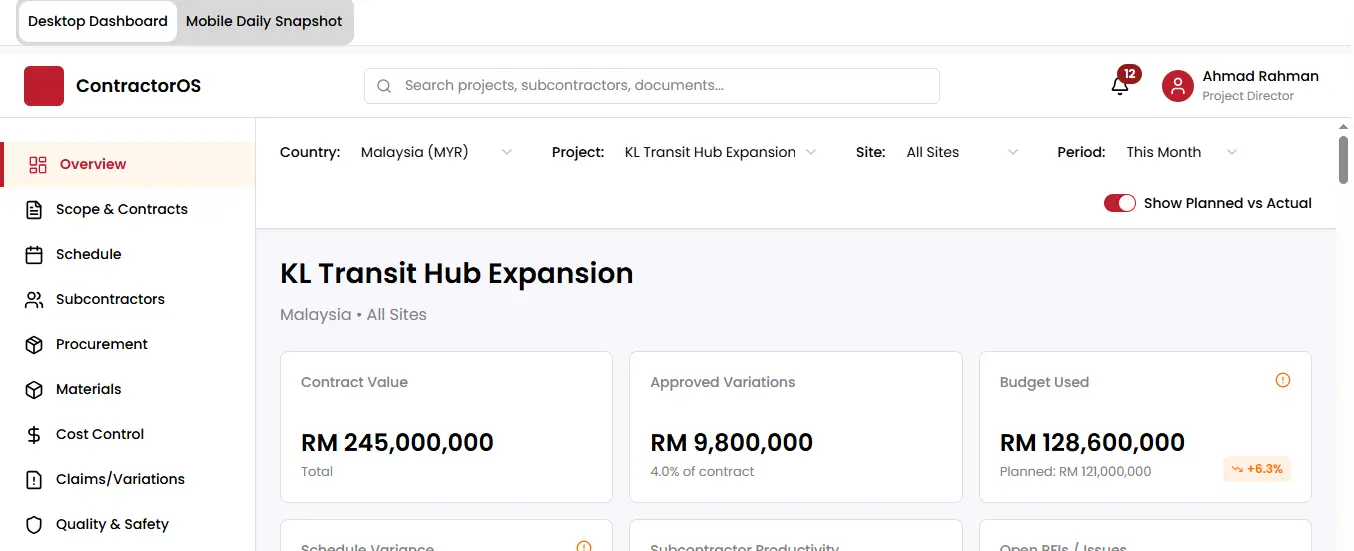The width and height of the screenshot is (1354, 551).
Task: Open the Site filter dropdown
Action: point(961,152)
